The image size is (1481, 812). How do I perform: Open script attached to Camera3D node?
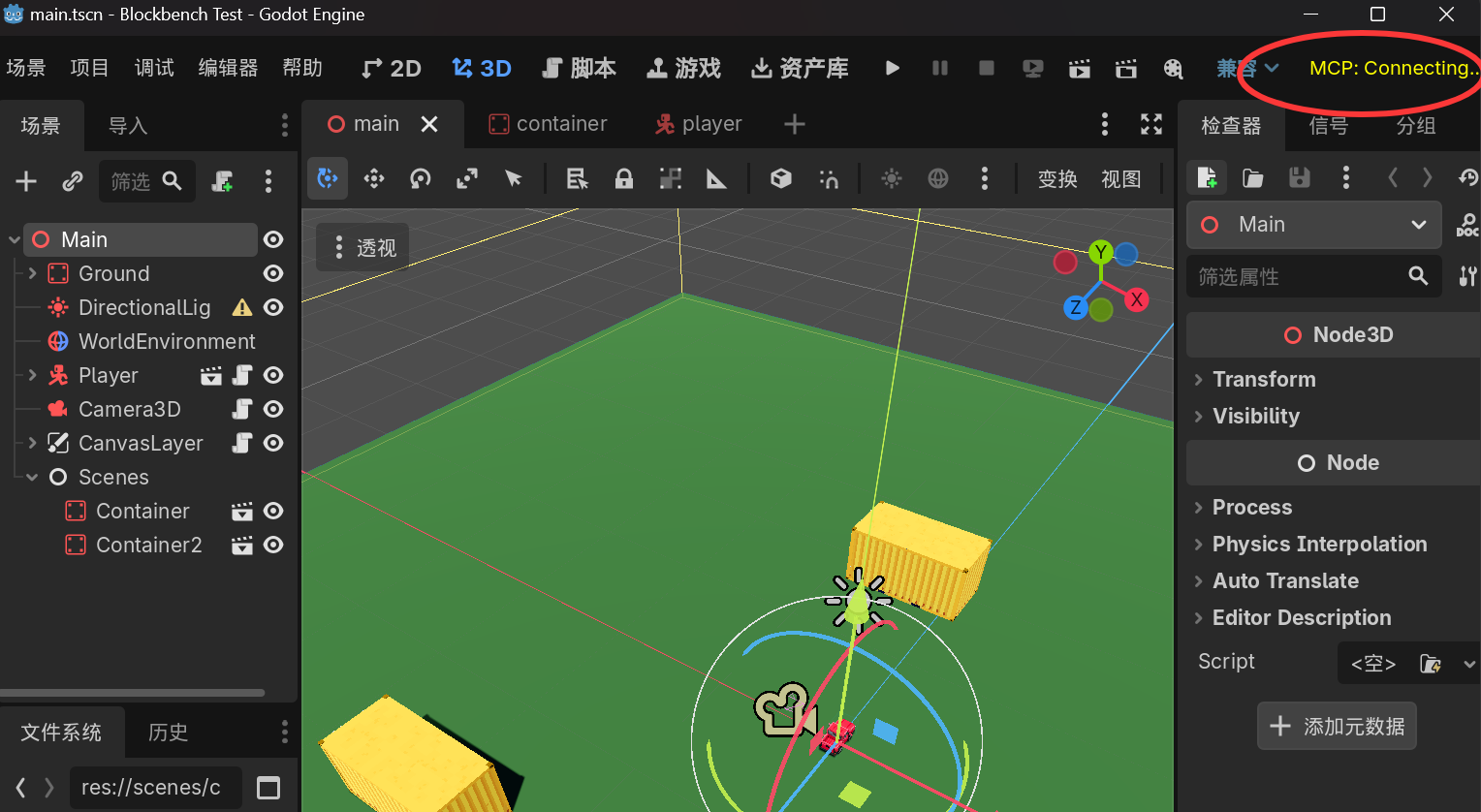[x=242, y=410]
